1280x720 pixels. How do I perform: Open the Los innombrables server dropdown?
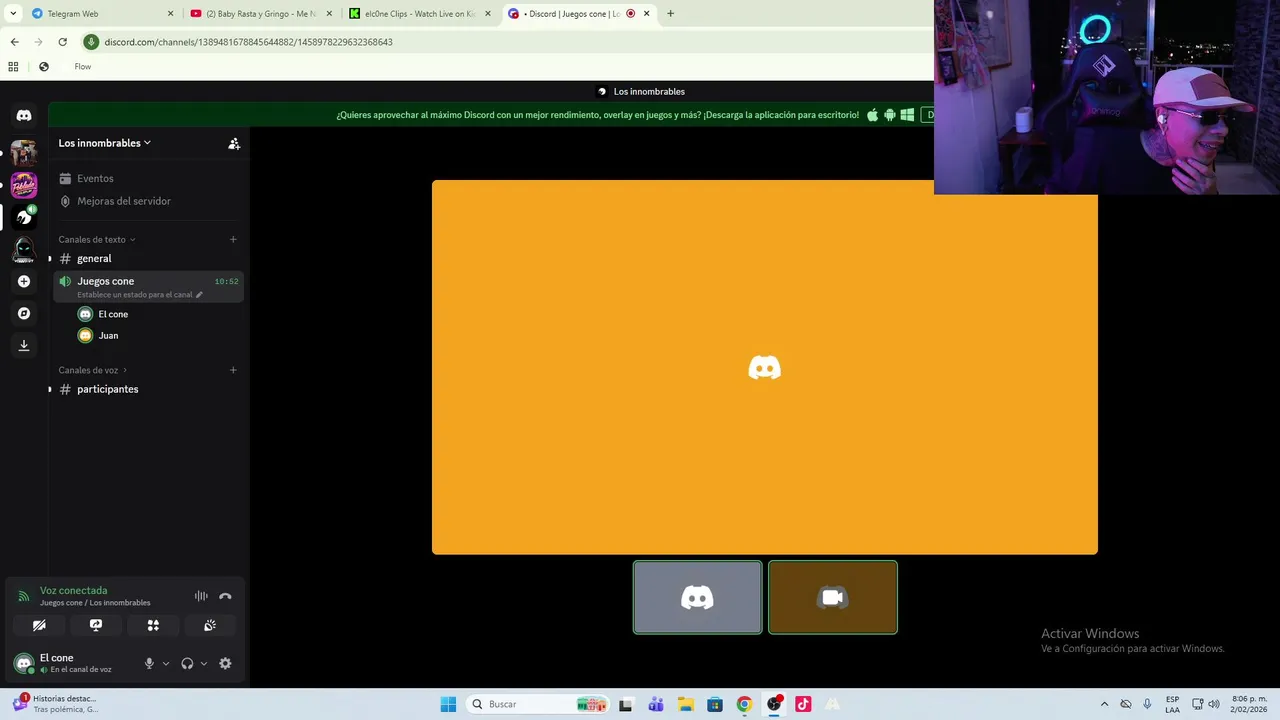(105, 143)
